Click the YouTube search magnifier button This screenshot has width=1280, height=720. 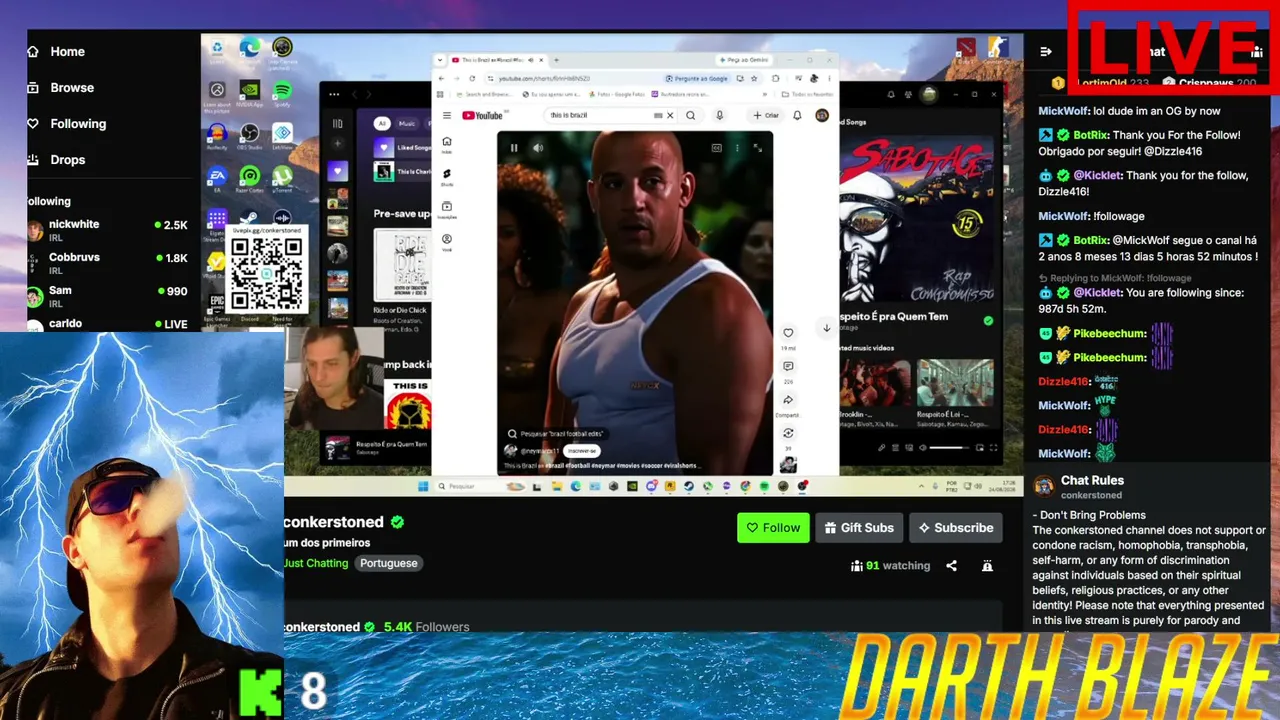pos(690,115)
